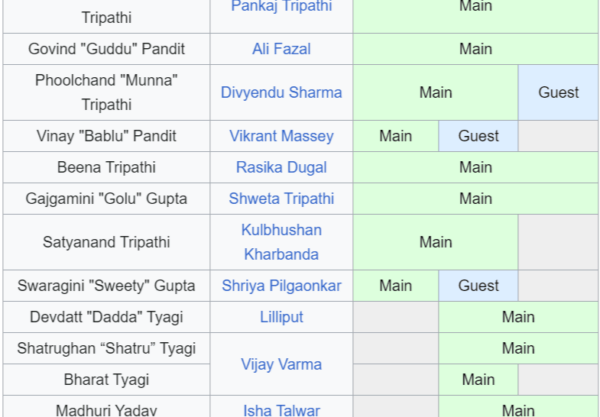Viewport: 600px width, 417px height.
Task: Click the Vijay Varma link
Action: coord(281,364)
